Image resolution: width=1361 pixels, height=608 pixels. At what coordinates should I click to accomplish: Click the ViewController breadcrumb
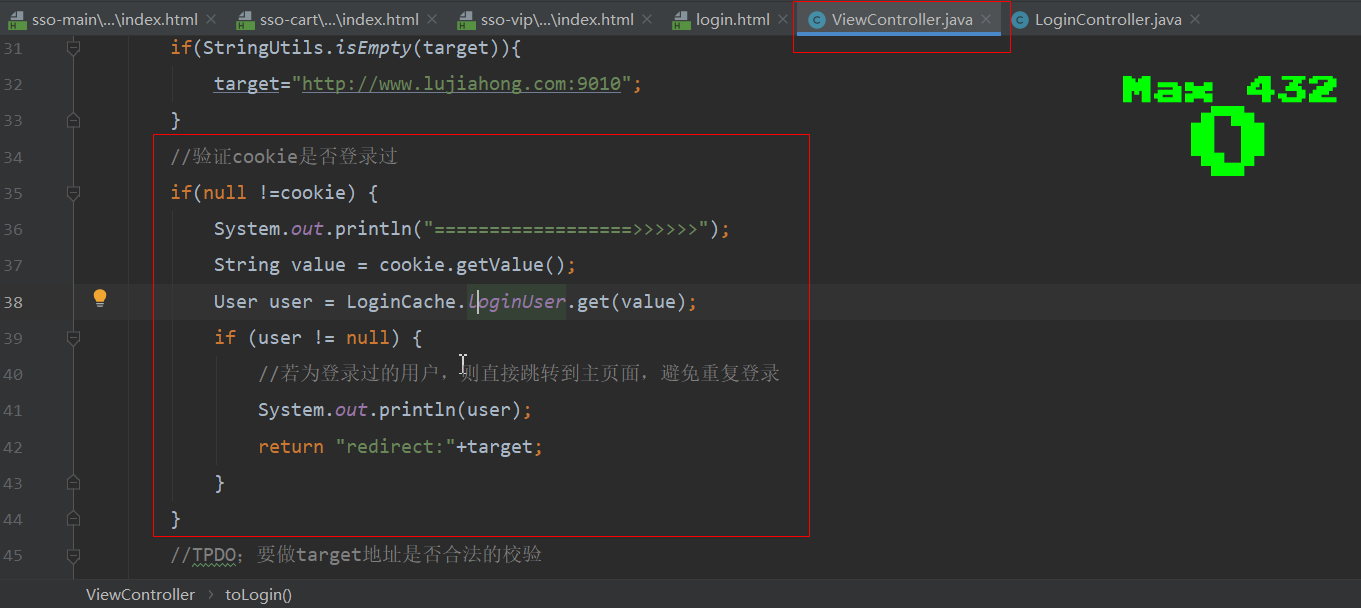pyautogui.click(x=140, y=594)
